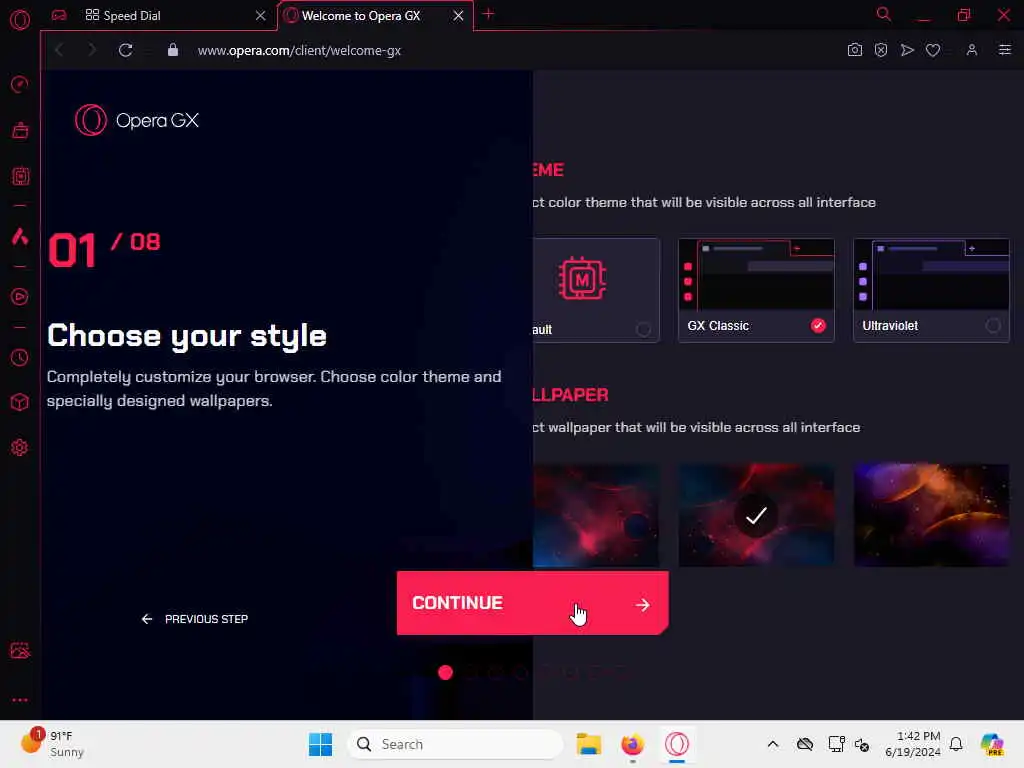Click the Opera GX logo on the page
The width and height of the screenshot is (1024, 768).
click(x=137, y=120)
